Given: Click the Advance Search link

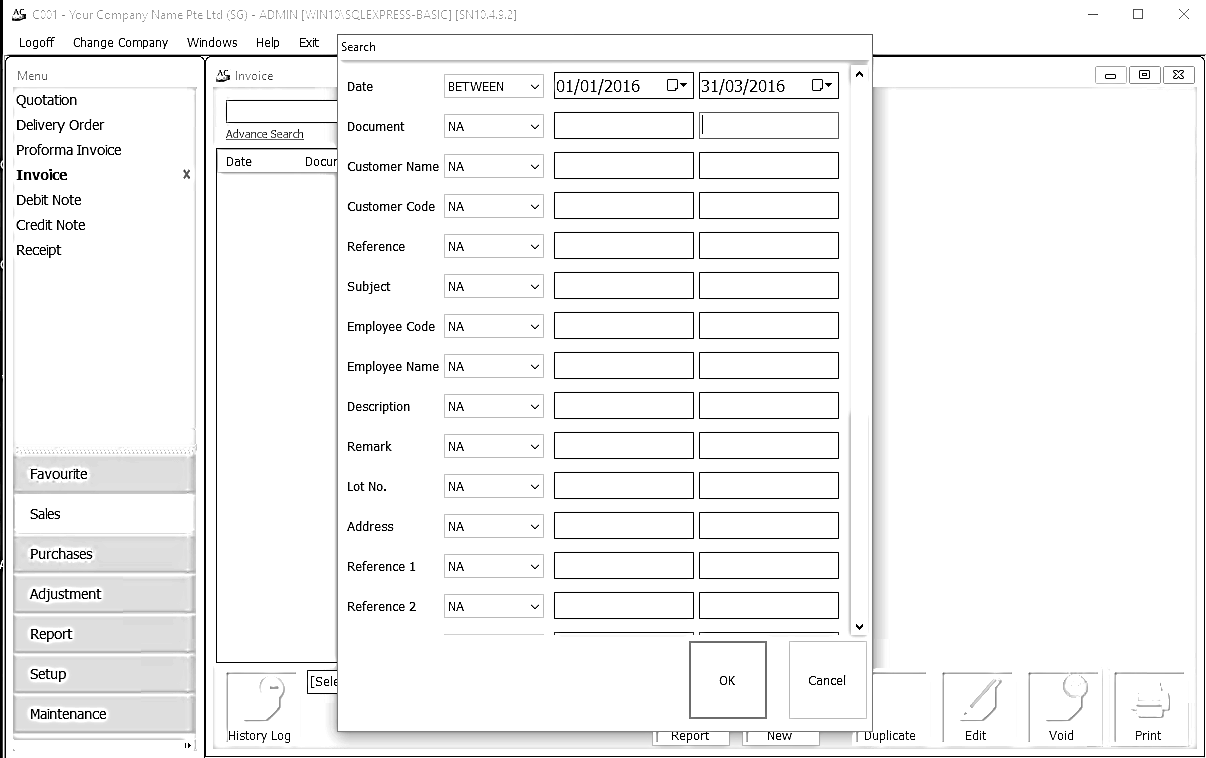Looking at the screenshot, I should [x=265, y=134].
